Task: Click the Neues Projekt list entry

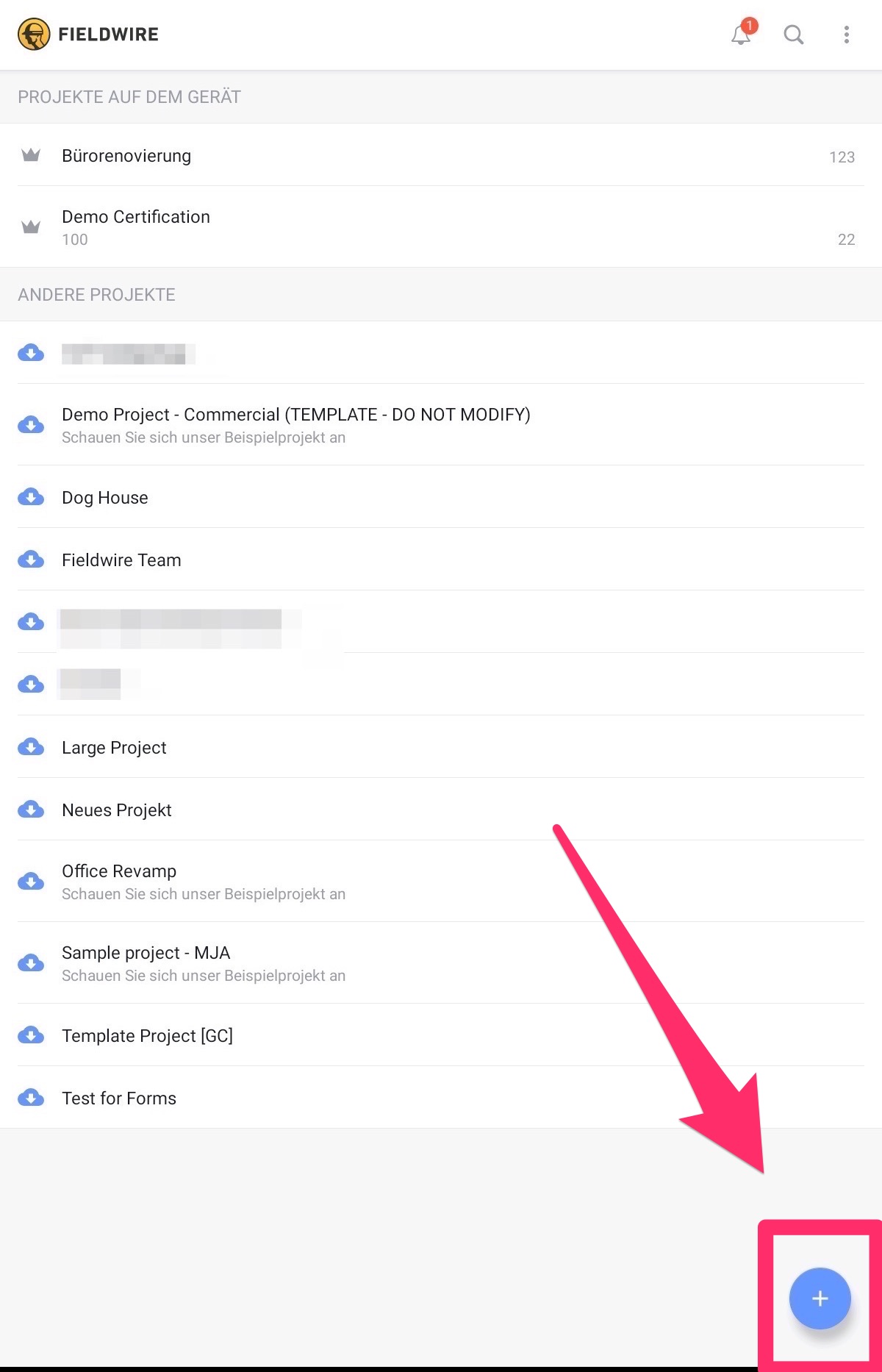Action: (117, 810)
